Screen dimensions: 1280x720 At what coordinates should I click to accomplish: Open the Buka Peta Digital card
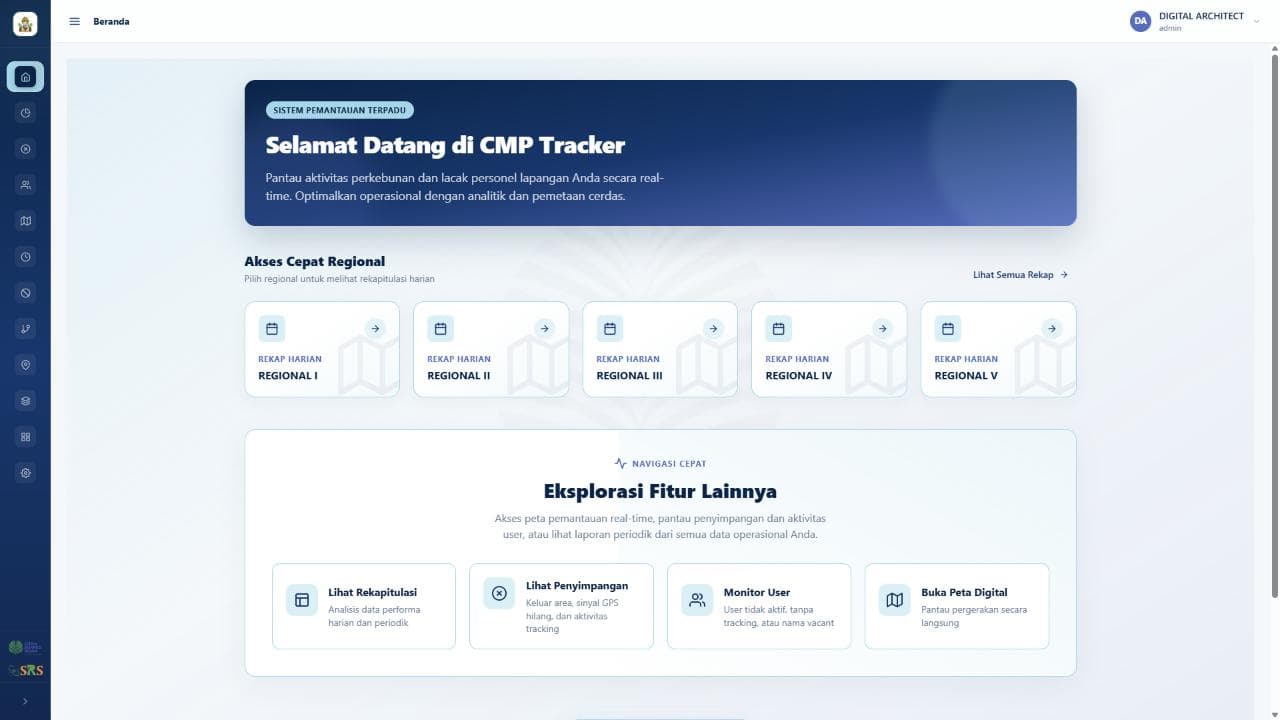point(957,606)
